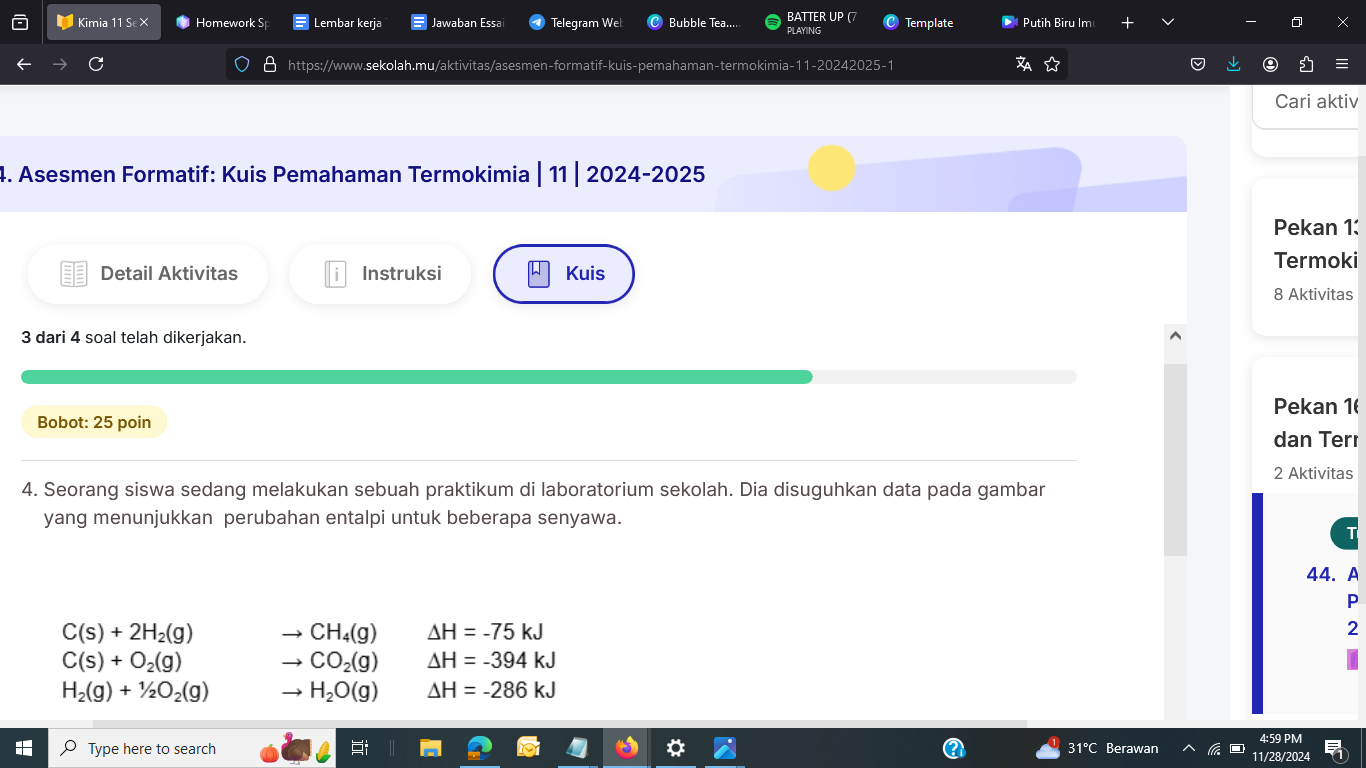Open File Explorer from the taskbar

point(431,748)
